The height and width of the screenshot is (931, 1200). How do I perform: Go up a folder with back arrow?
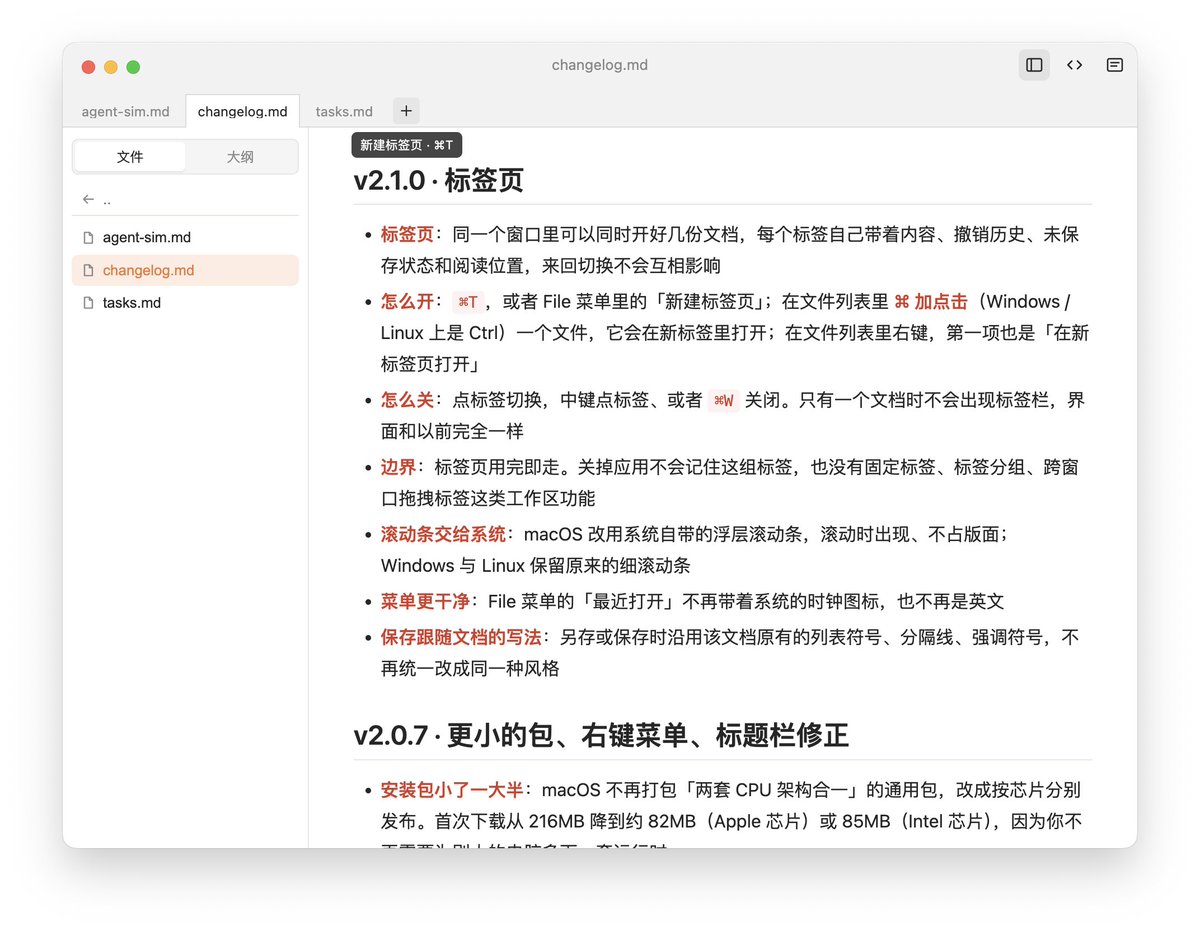coord(89,199)
